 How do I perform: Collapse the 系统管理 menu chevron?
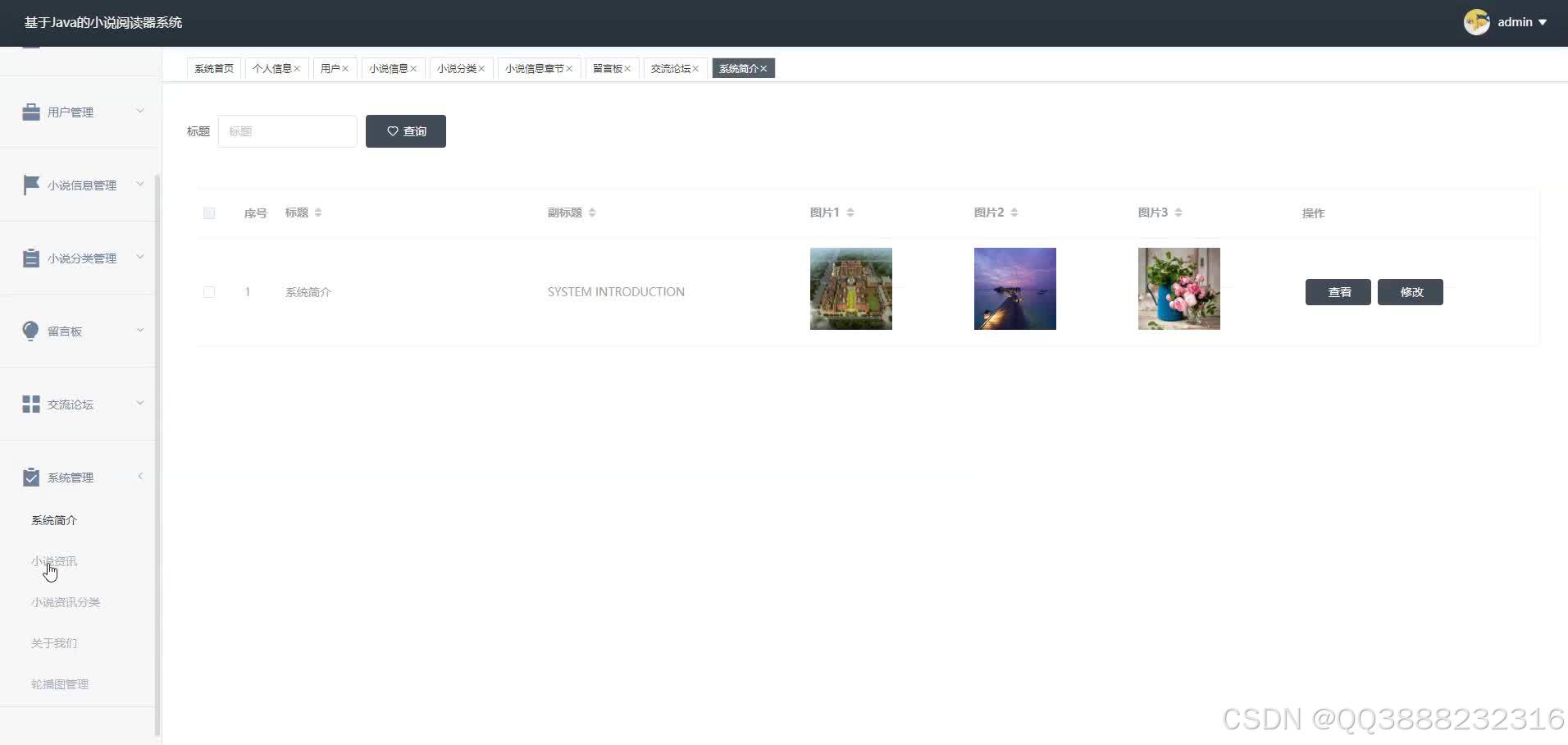[140, 476]
